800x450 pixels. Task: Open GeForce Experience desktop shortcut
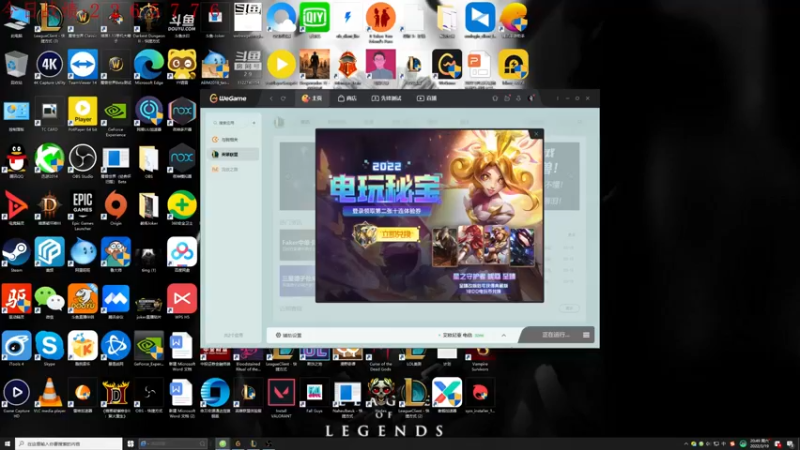(116, 116)
